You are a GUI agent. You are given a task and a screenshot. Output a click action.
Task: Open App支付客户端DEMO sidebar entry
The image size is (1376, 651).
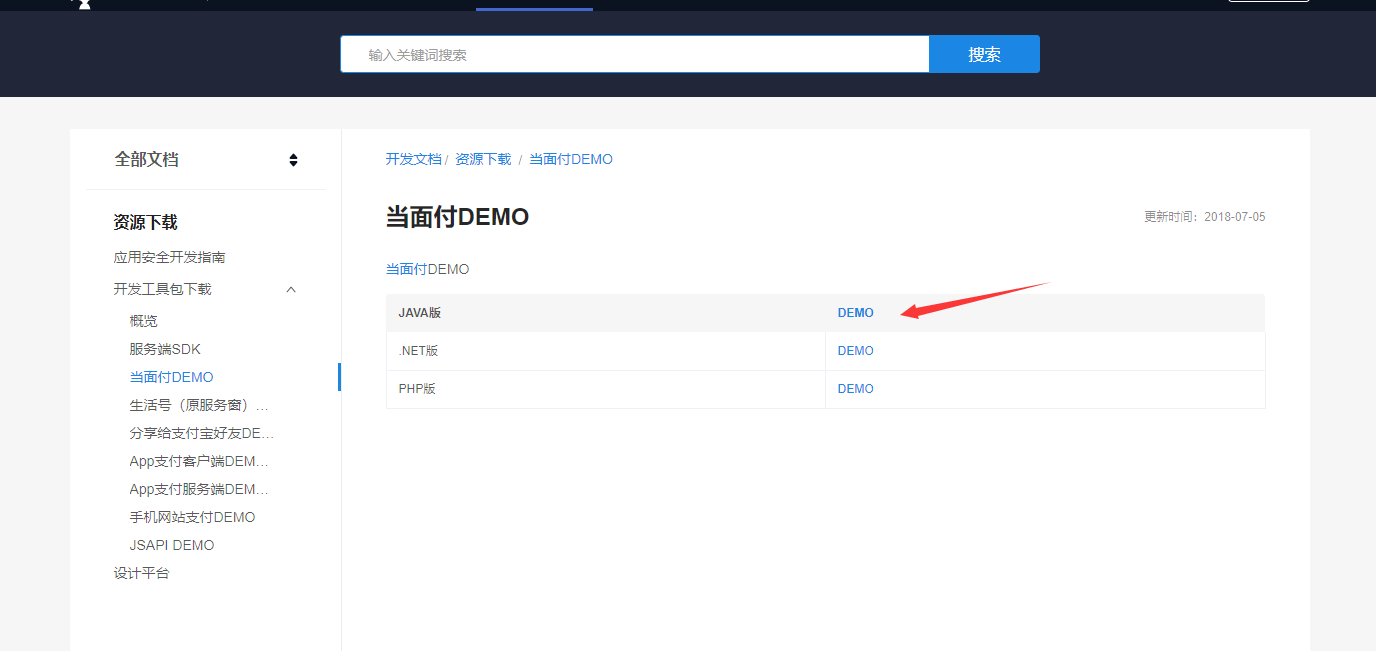point(199,461)
